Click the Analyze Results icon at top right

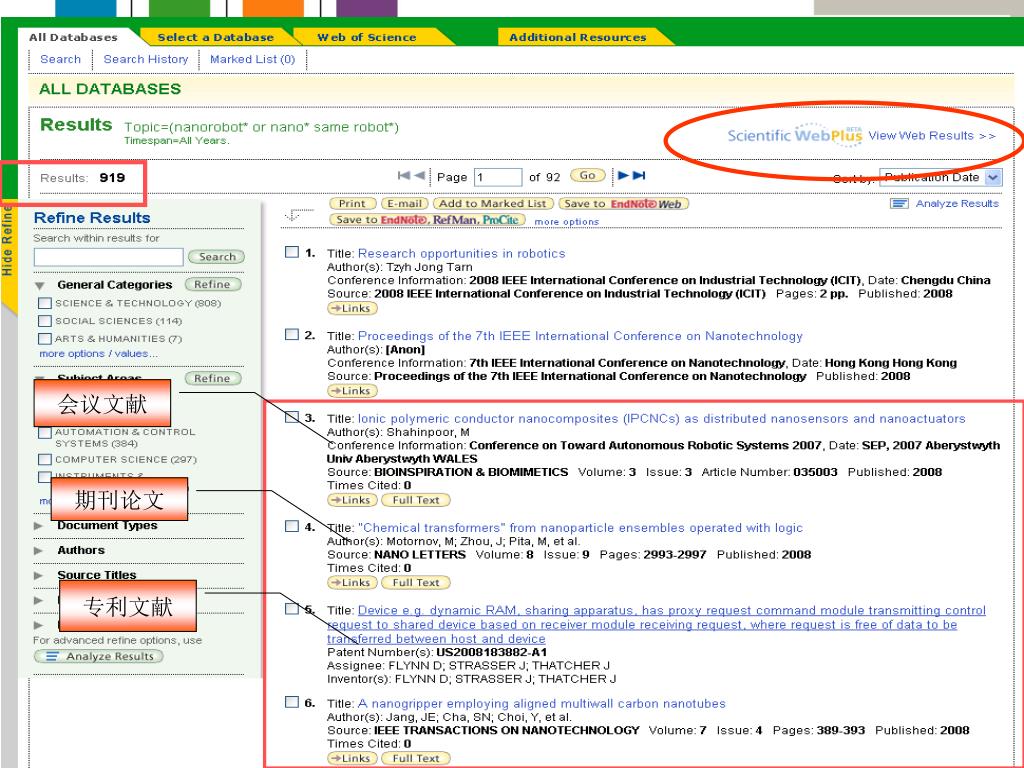pos(898,204)
